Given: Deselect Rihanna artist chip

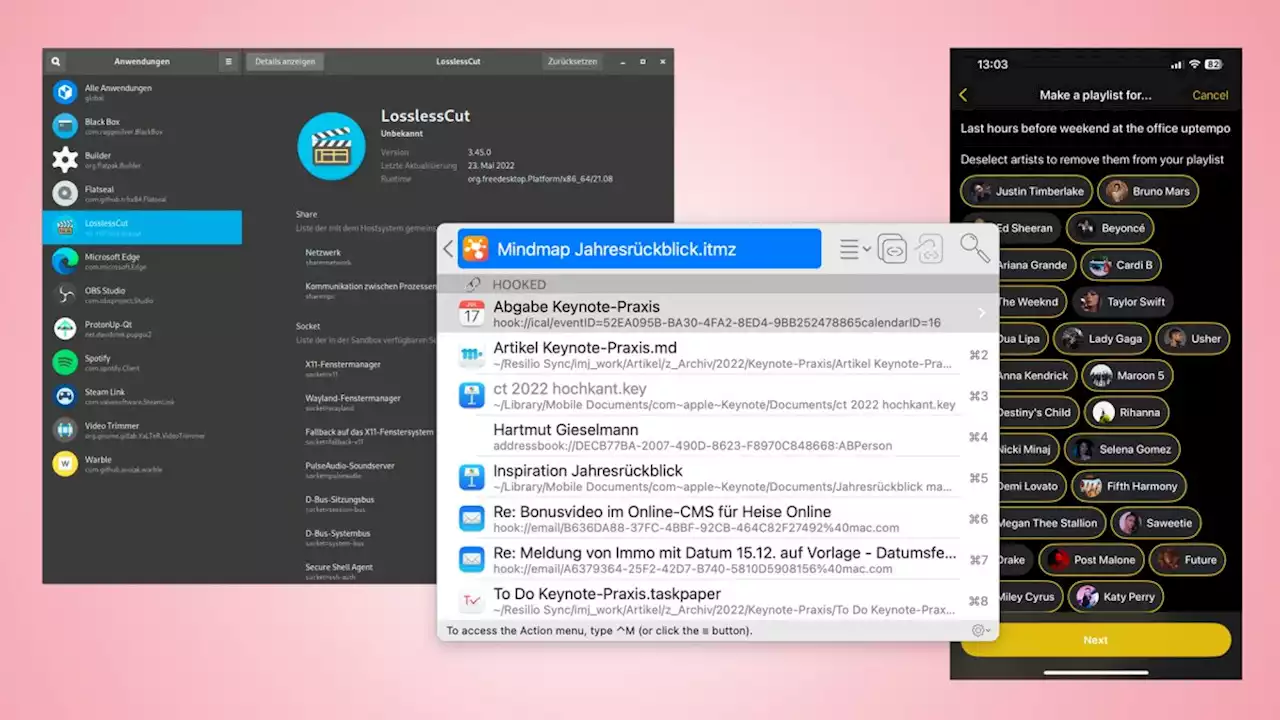Looking at the screenshot, I should pyautogui.click(x=1126, y=412).
